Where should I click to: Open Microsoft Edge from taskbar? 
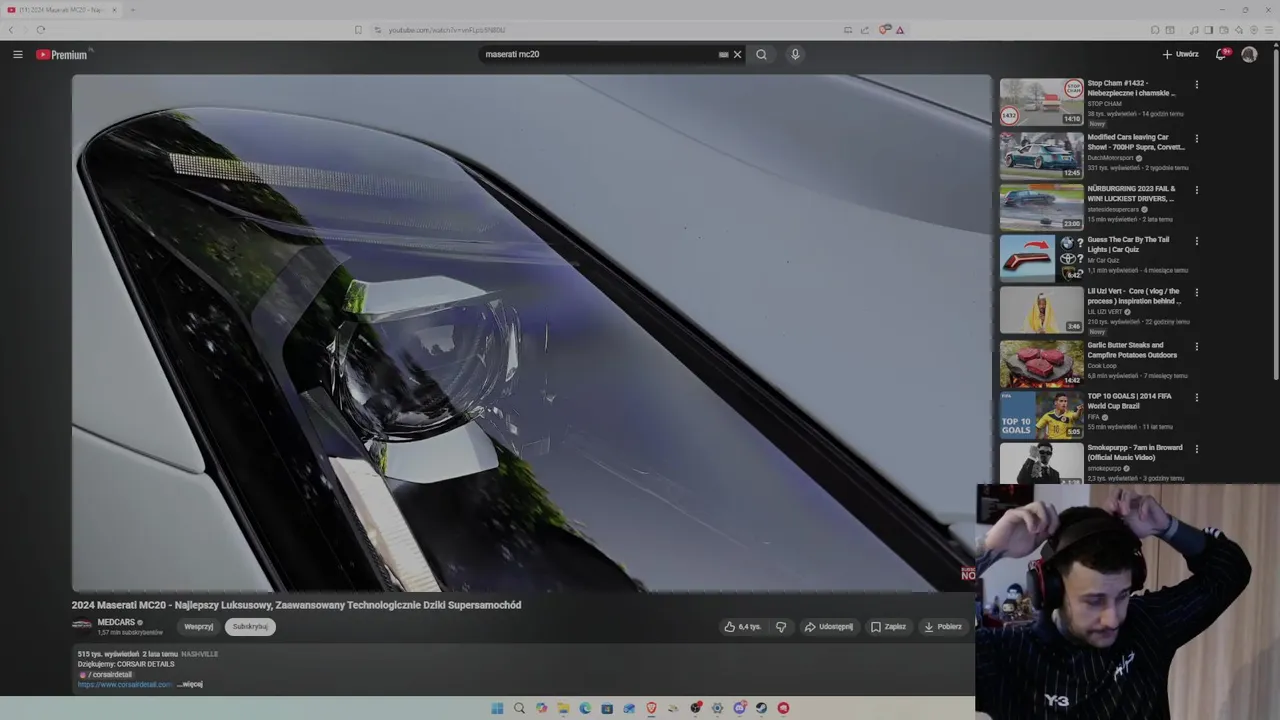585,708
